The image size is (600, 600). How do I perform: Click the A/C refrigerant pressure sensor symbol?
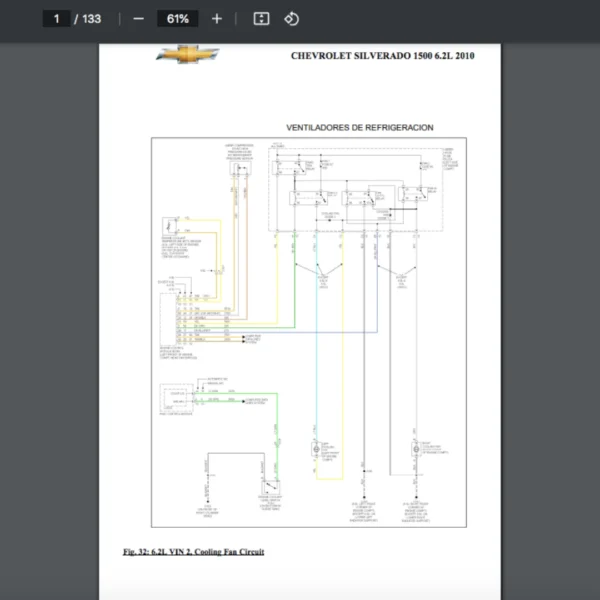coord(240,168)
